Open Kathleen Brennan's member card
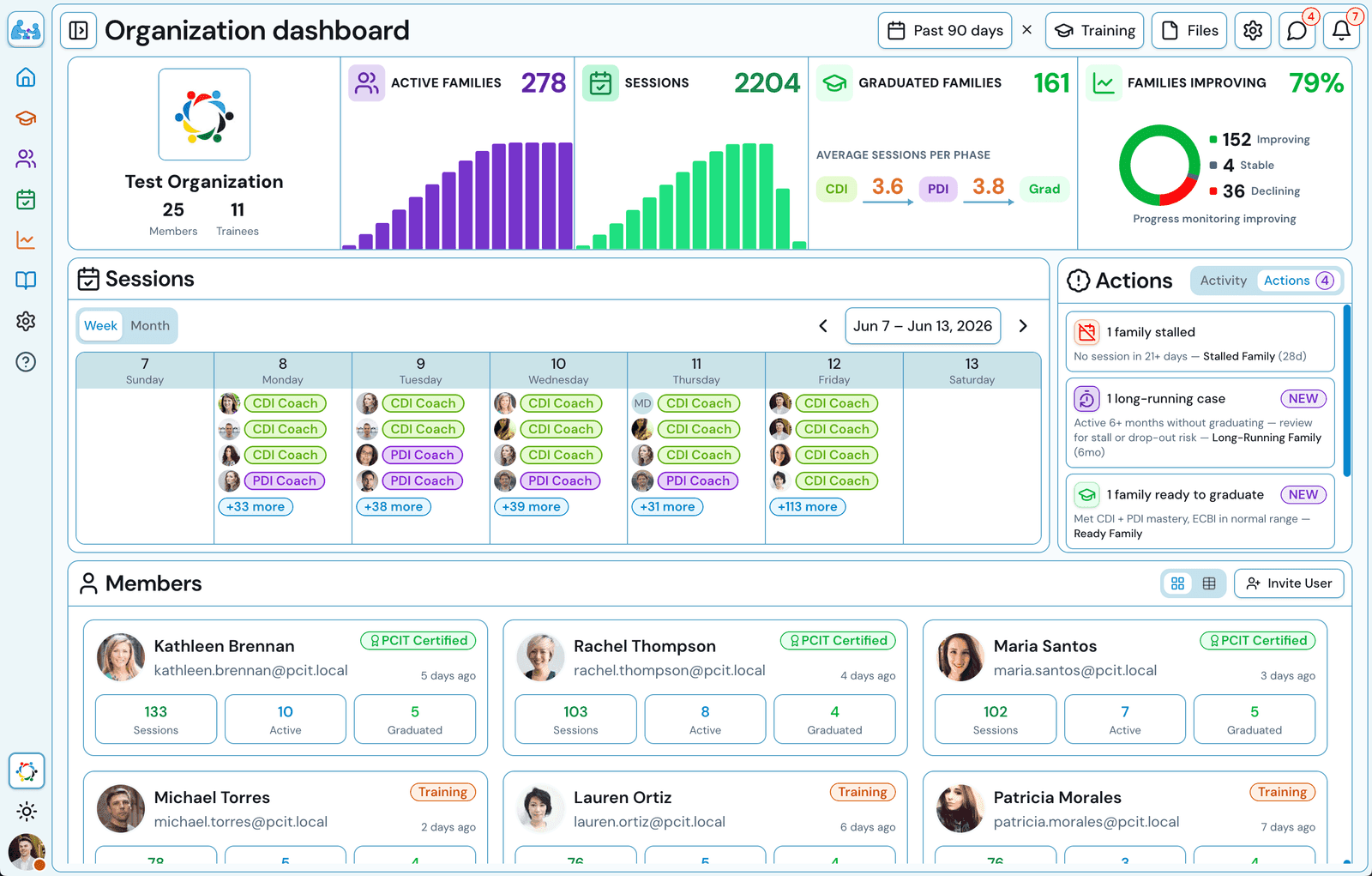The width and height of the screenshot is (1372, 876). (x=286, y=688)
